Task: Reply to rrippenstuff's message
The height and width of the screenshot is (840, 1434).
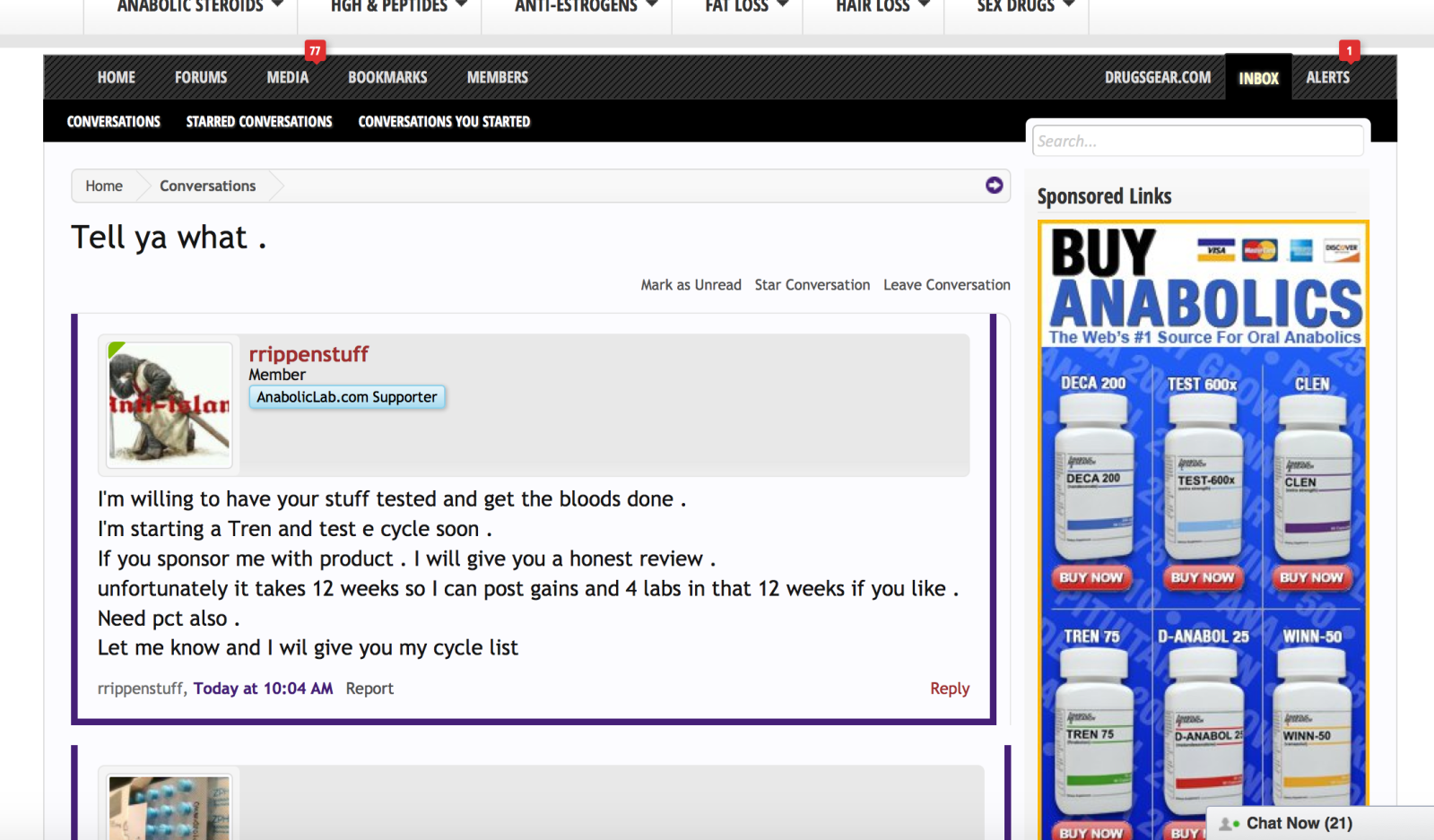Action: 949,688
